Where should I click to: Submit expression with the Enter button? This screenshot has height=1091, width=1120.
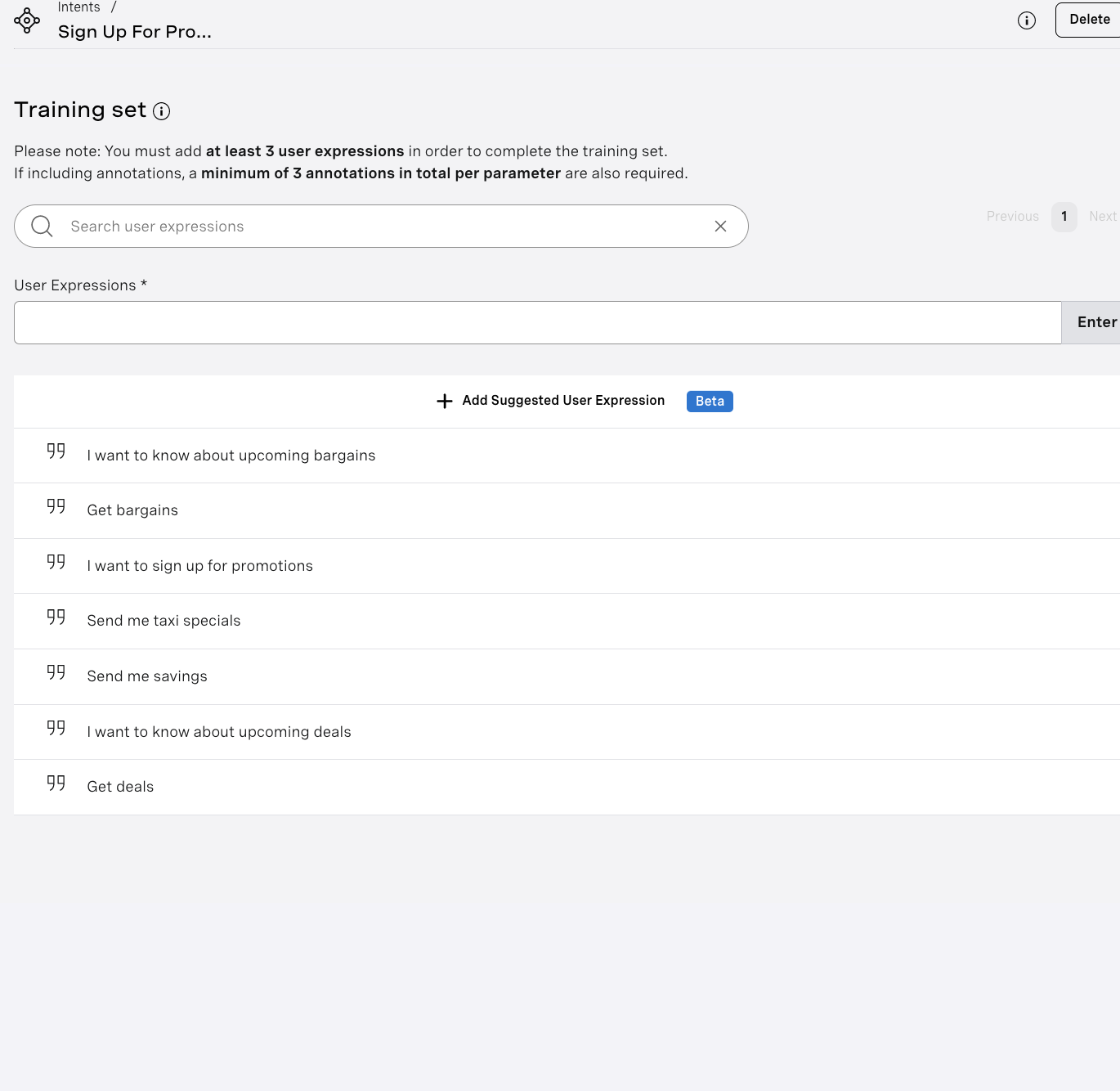coord(1091,322)
